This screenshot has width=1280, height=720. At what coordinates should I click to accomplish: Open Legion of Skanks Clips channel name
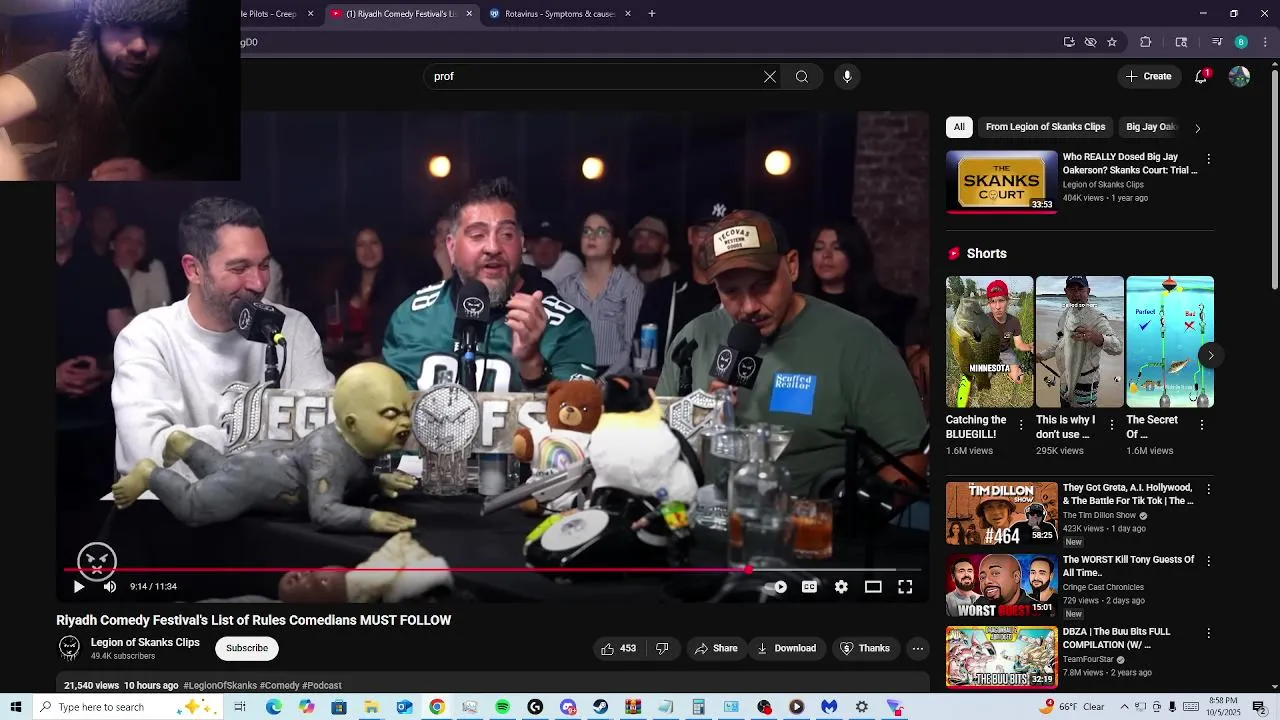tap(145, 642)
